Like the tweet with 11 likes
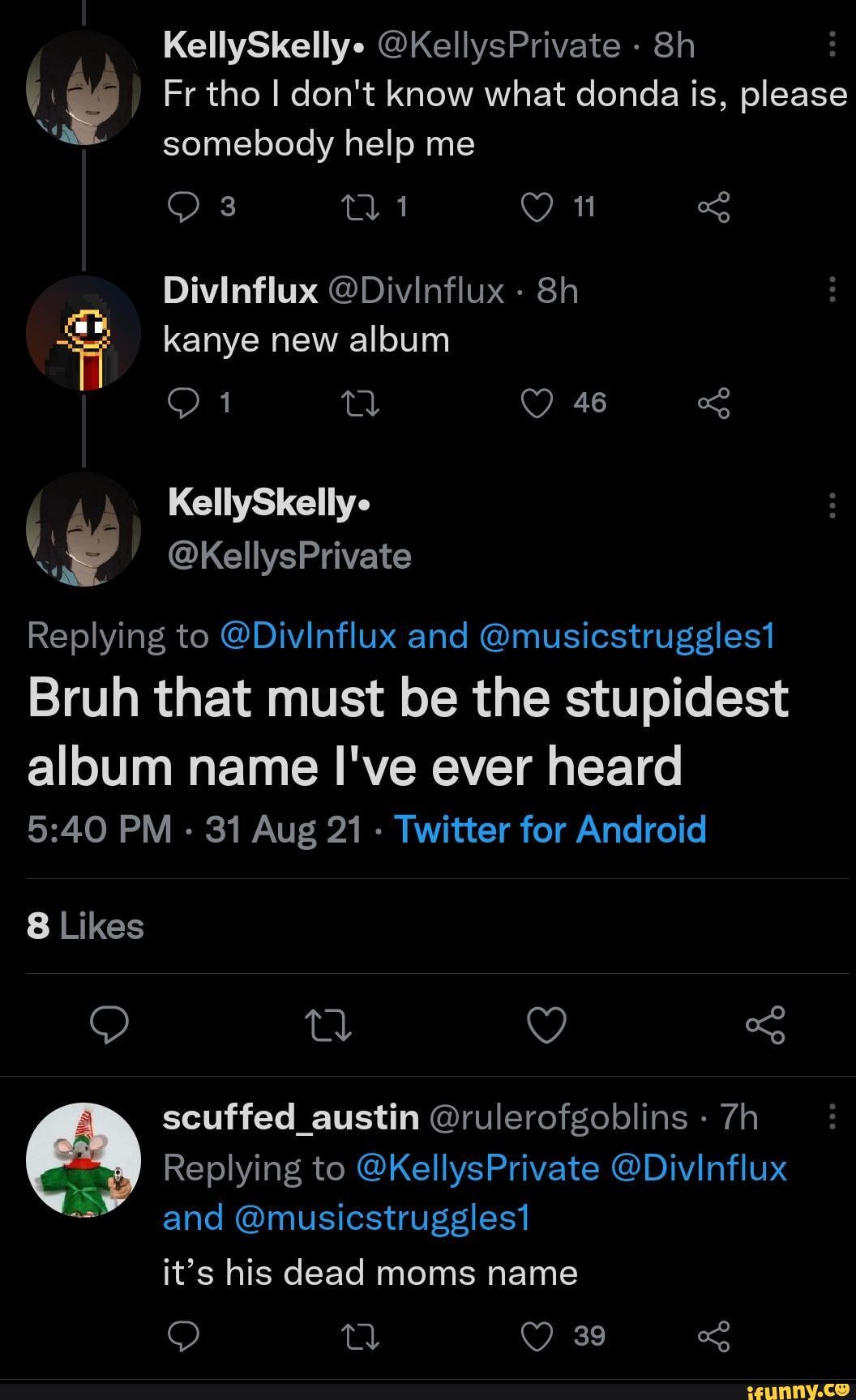This screenshot has width=856, height=1400. coord(536,208)
